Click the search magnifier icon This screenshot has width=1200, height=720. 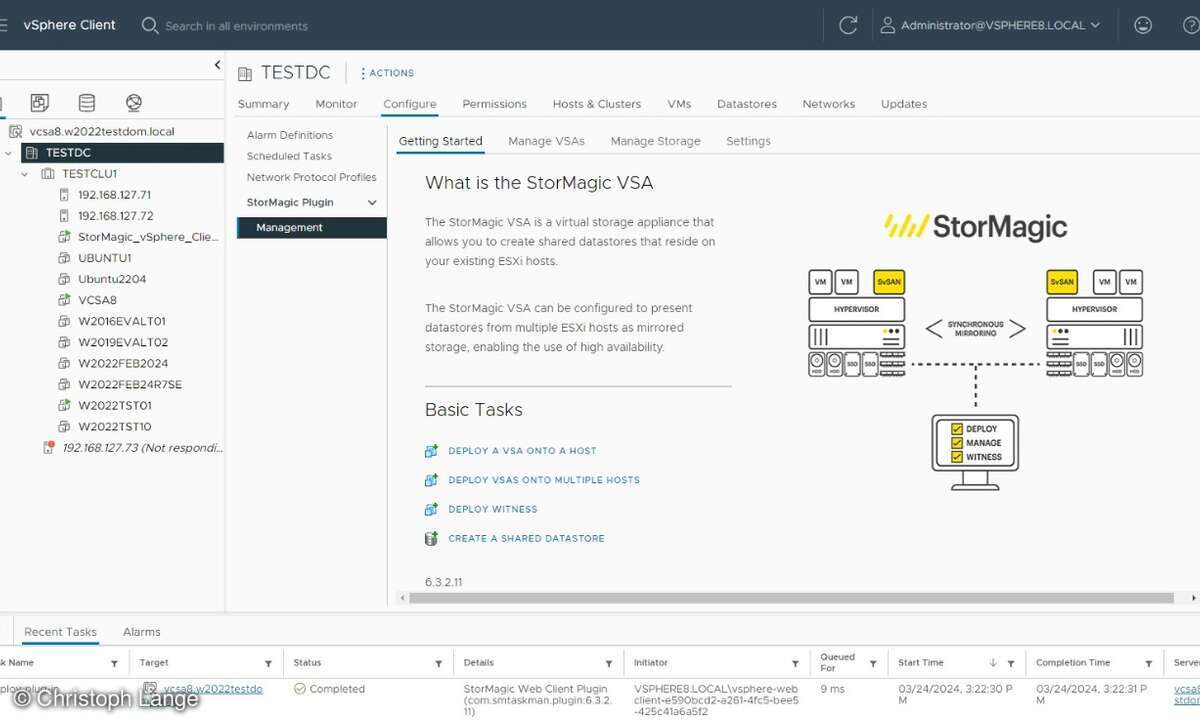tap(150, 25)
